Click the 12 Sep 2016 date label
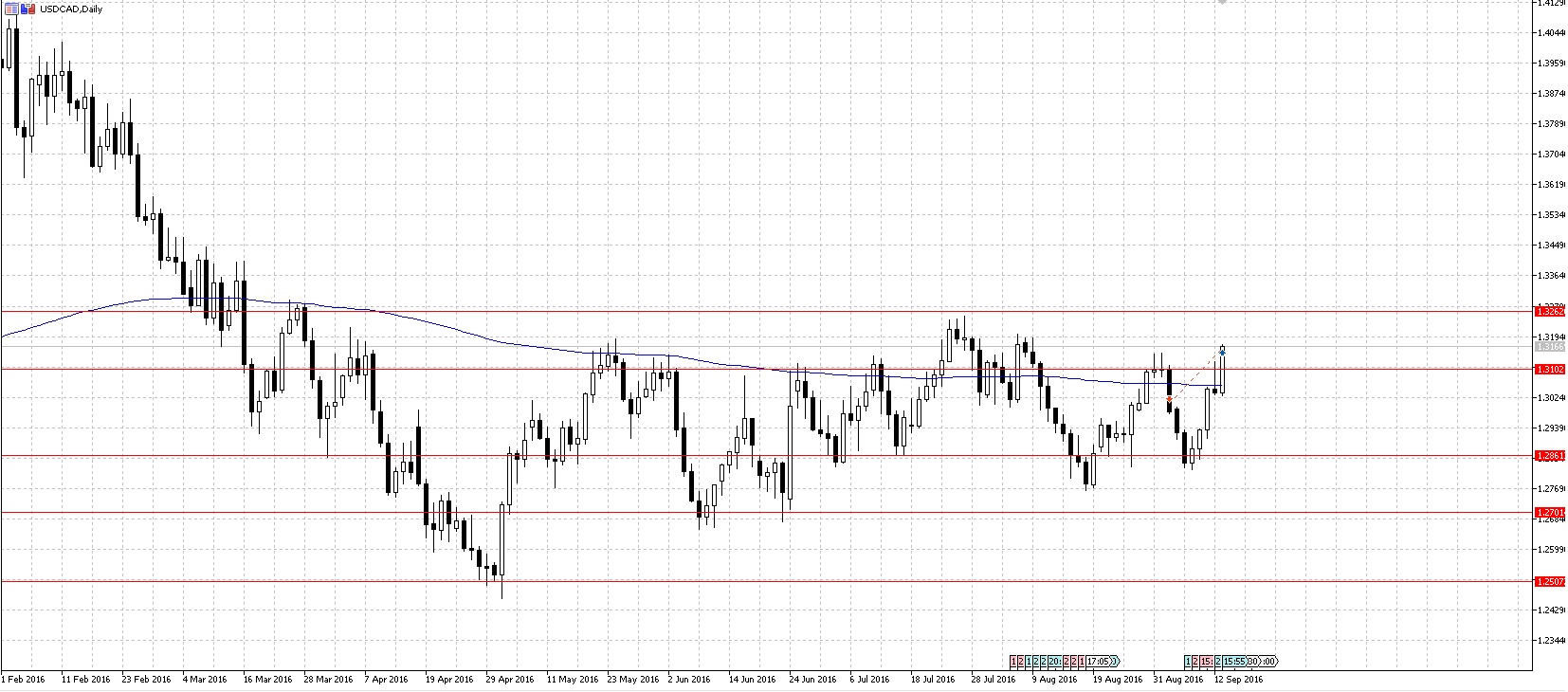 (x=1238, y=679)
